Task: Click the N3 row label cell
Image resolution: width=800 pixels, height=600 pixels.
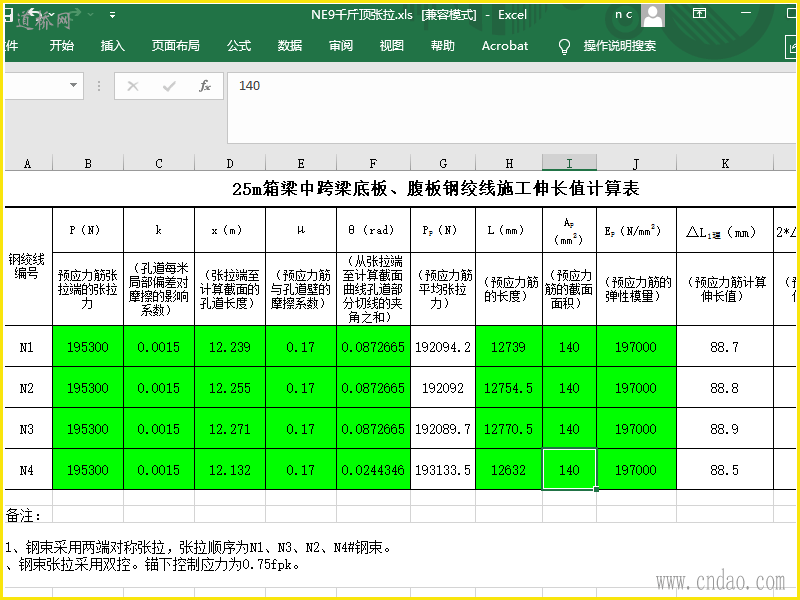Action: (x=27, y=429)
